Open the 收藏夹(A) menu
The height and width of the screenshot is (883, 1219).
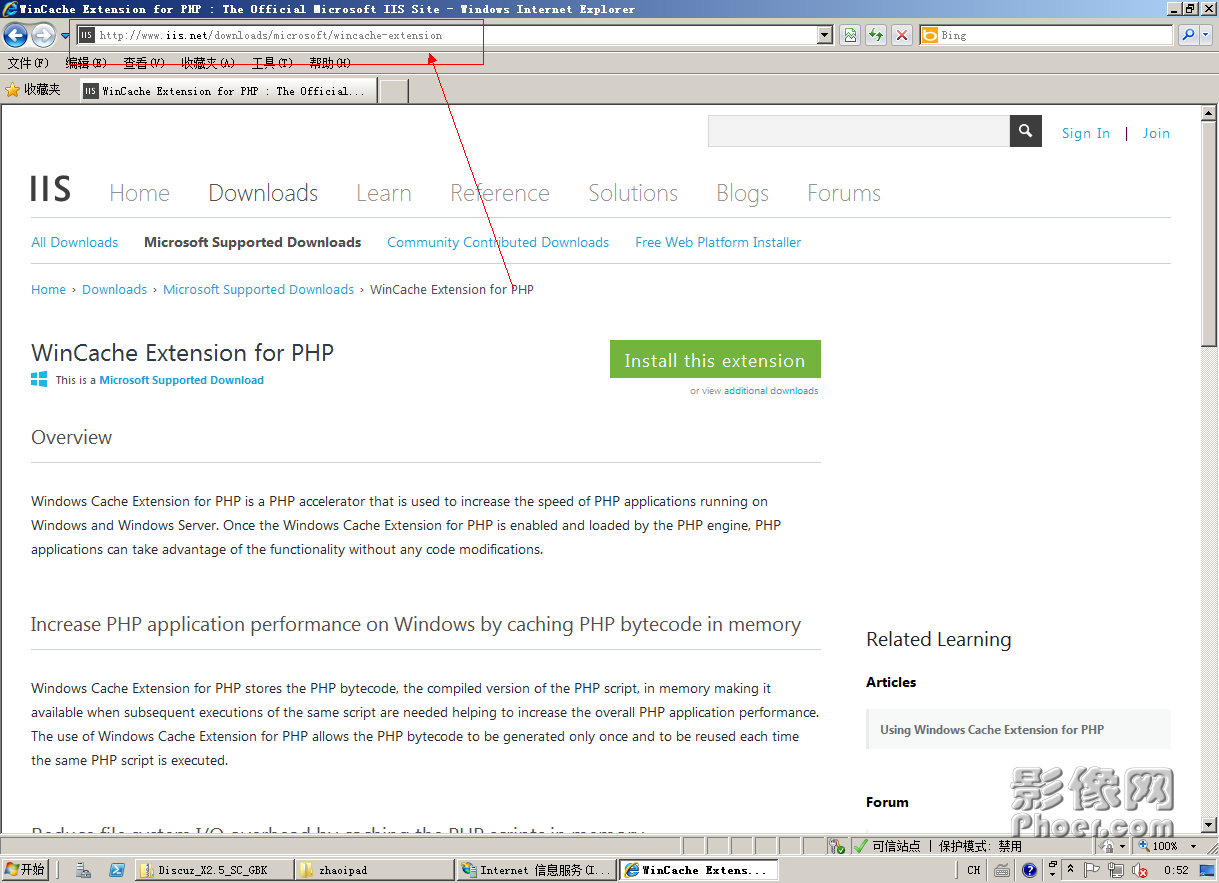coord(208,63)
